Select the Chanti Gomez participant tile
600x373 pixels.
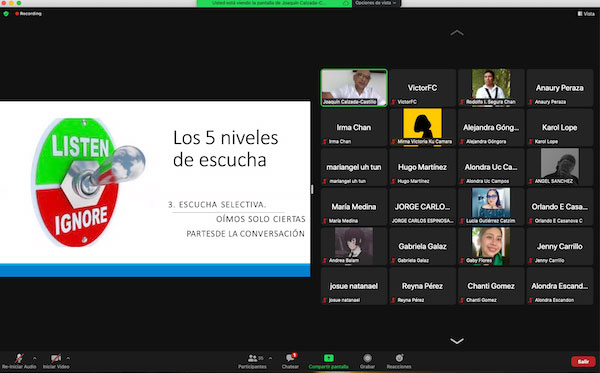click(491, 286)
